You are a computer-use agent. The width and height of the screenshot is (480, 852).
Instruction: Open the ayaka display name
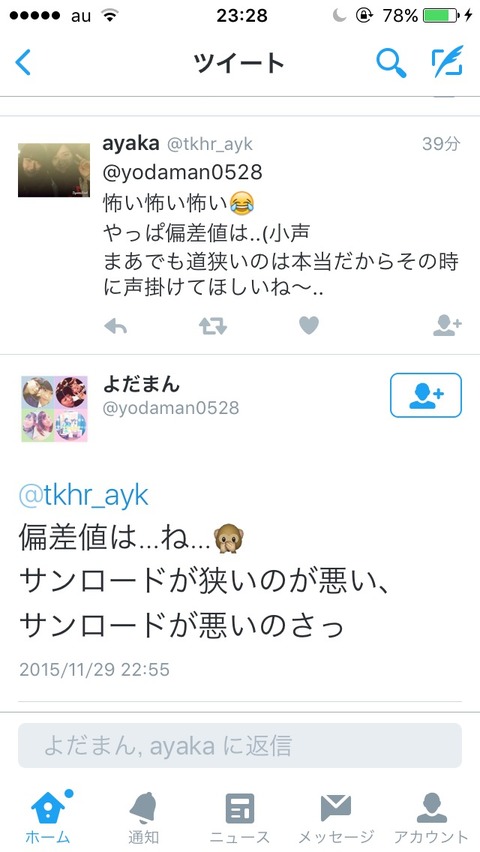[x=131, y=143]
